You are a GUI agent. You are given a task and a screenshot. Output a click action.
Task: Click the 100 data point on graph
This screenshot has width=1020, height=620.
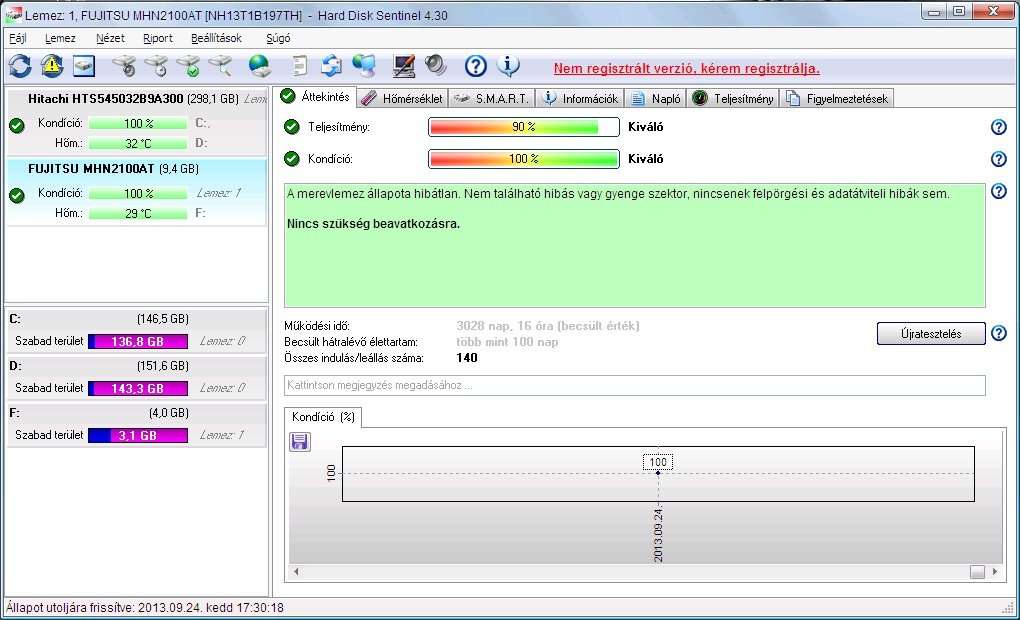coord(658,472)
